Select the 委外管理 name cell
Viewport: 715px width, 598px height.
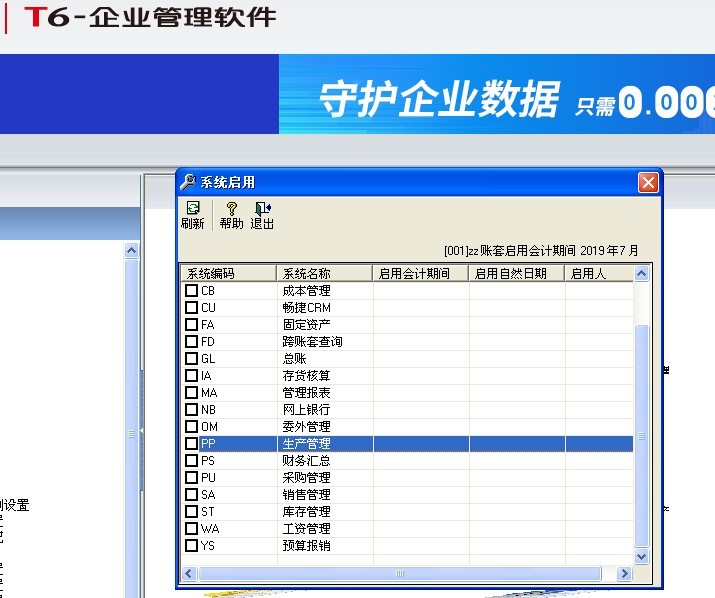point(325,426)
